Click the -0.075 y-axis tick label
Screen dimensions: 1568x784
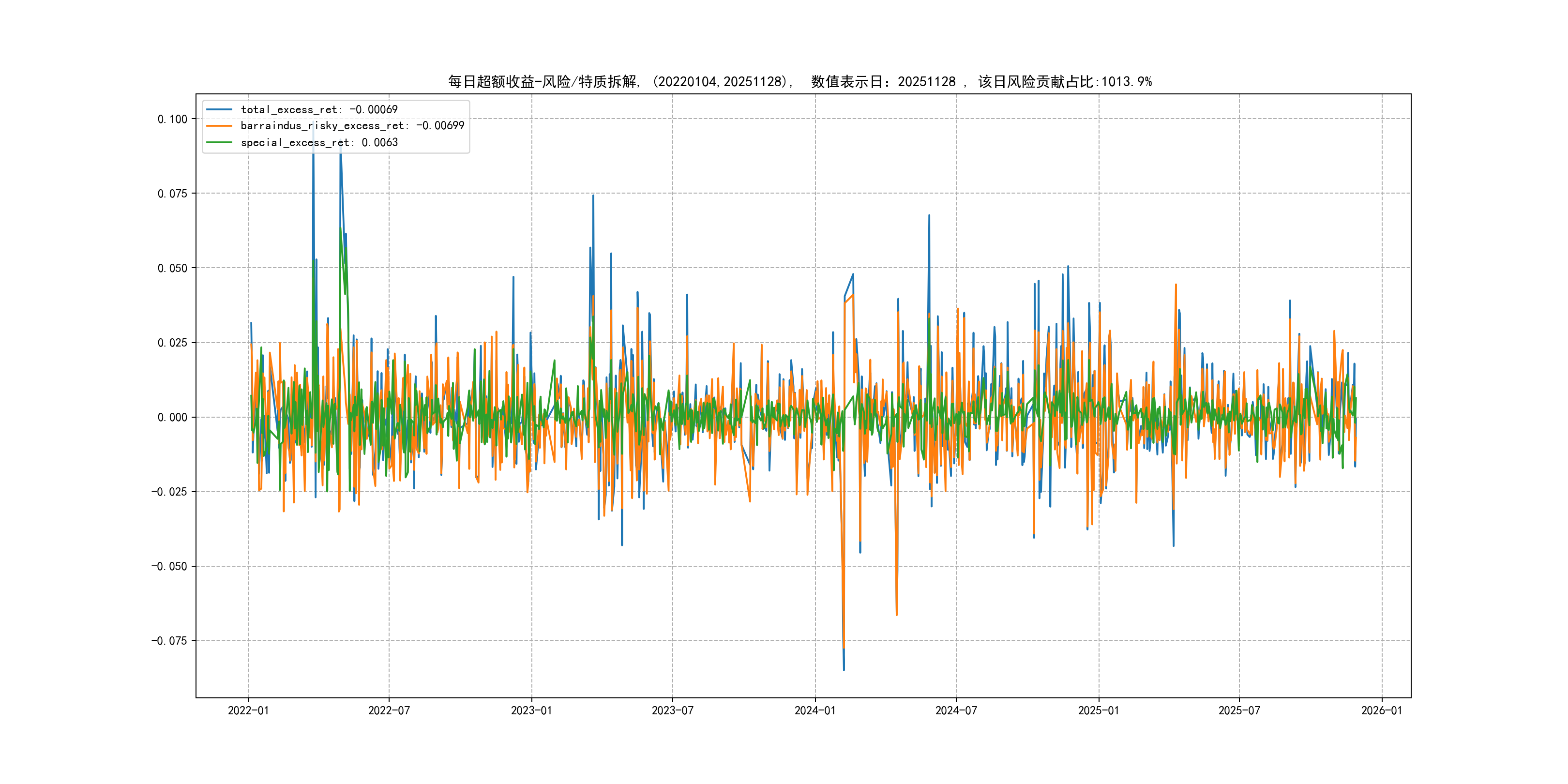(x=169, y=641)
